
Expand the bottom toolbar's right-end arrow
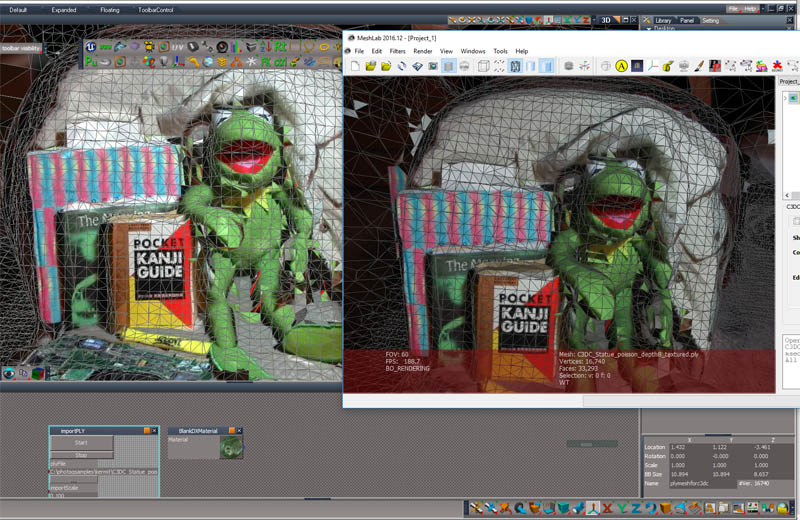(x=793, y=508)
